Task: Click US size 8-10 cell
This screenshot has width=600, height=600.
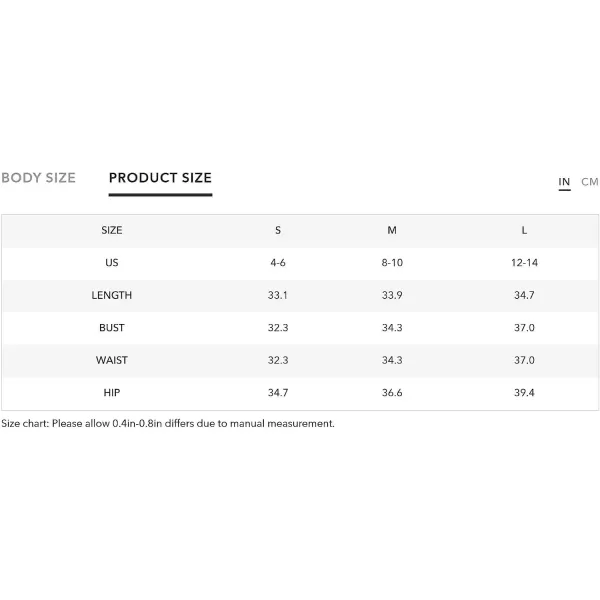Action: [x=392, y=263]
